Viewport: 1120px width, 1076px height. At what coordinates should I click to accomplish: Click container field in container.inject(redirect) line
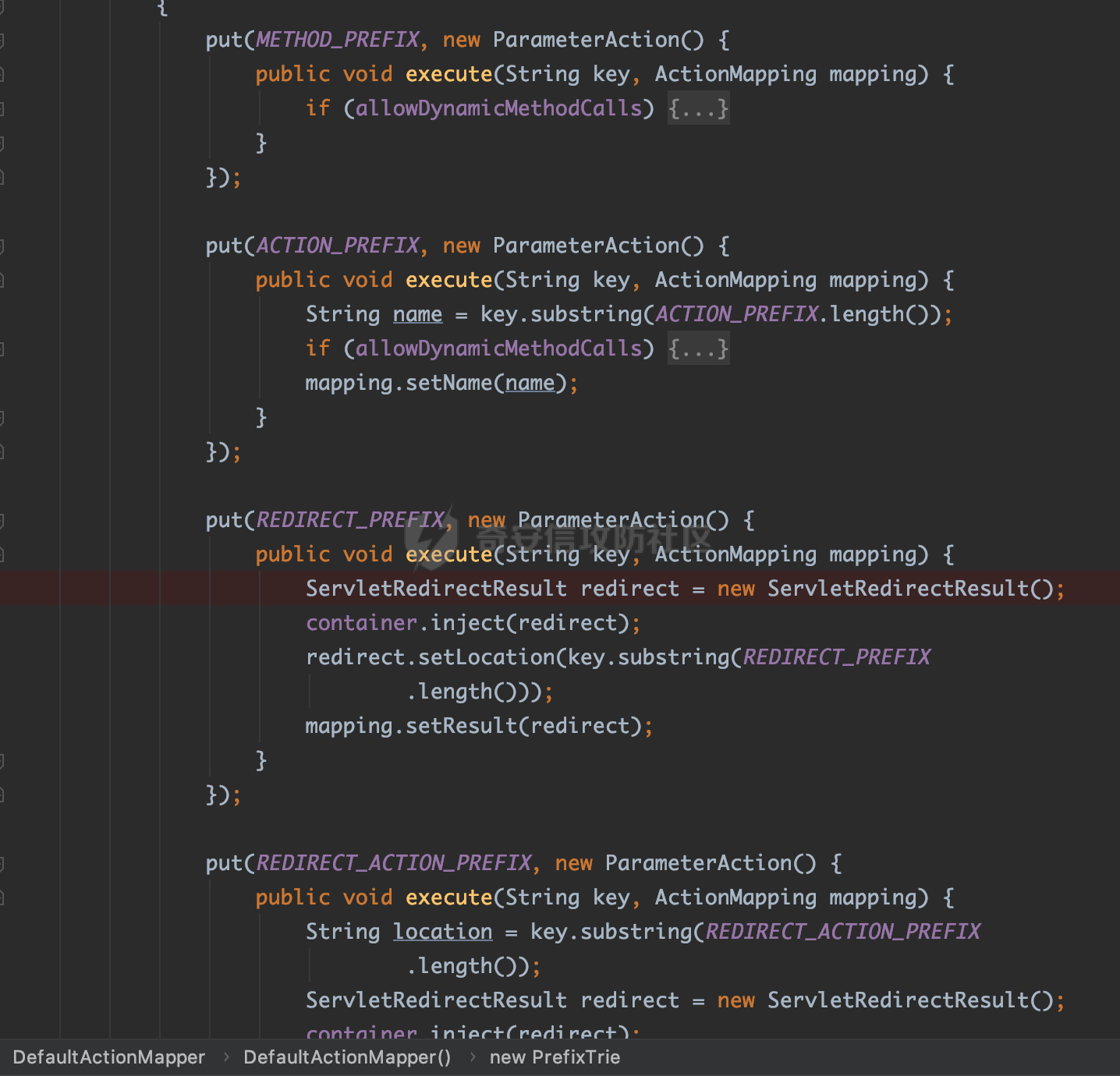pos(361,623)
